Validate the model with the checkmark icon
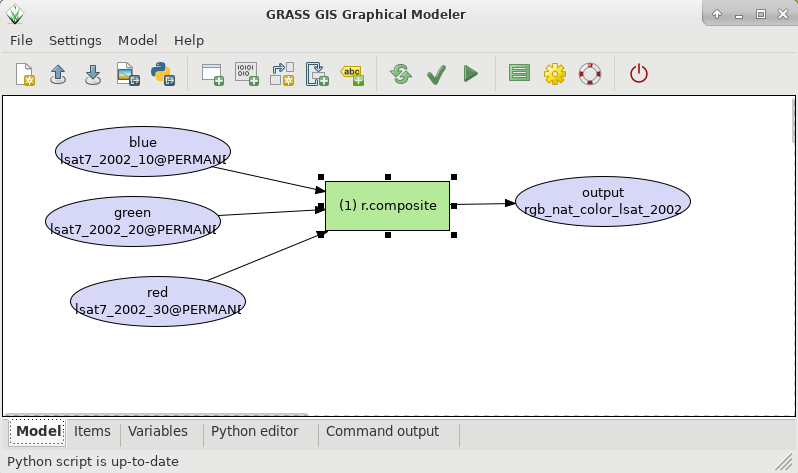 (436, 74)
